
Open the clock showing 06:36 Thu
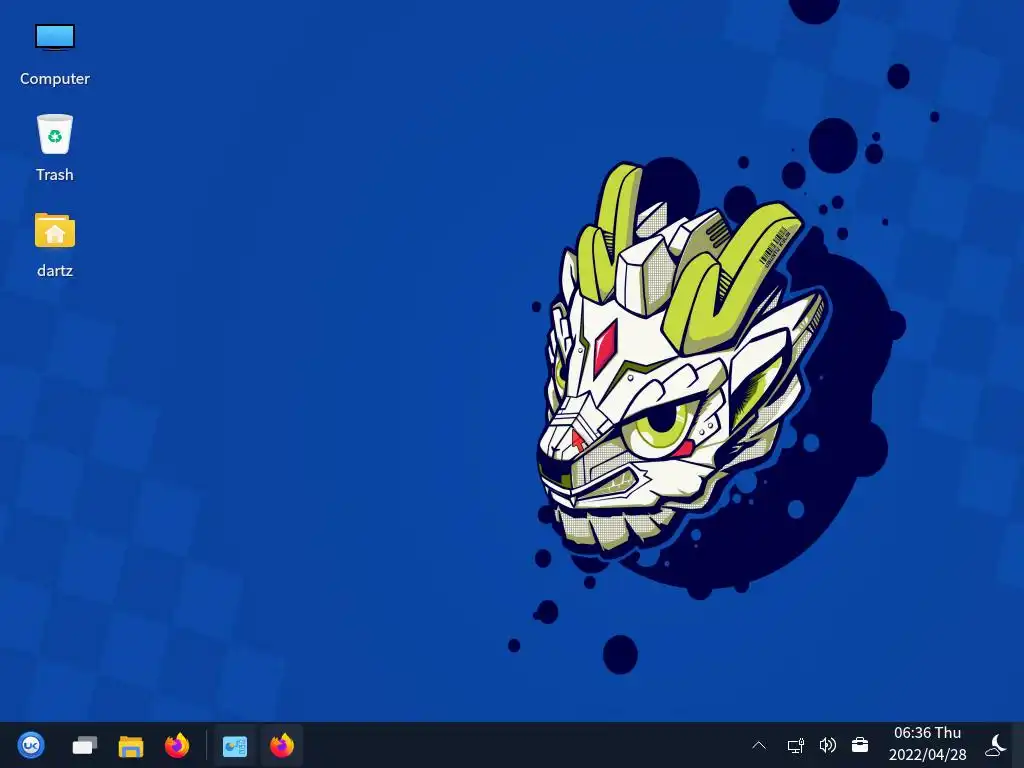[x=927, y=744]
